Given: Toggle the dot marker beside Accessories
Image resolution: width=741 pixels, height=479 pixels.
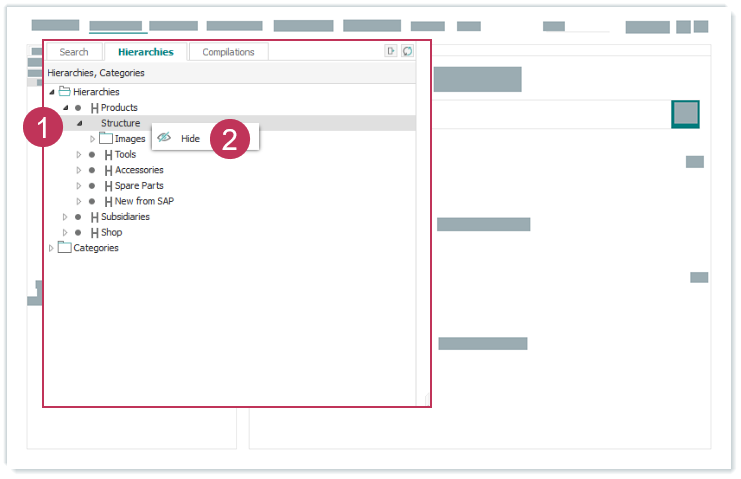Looking at the screenshot, I should click(x=92, y=170).
